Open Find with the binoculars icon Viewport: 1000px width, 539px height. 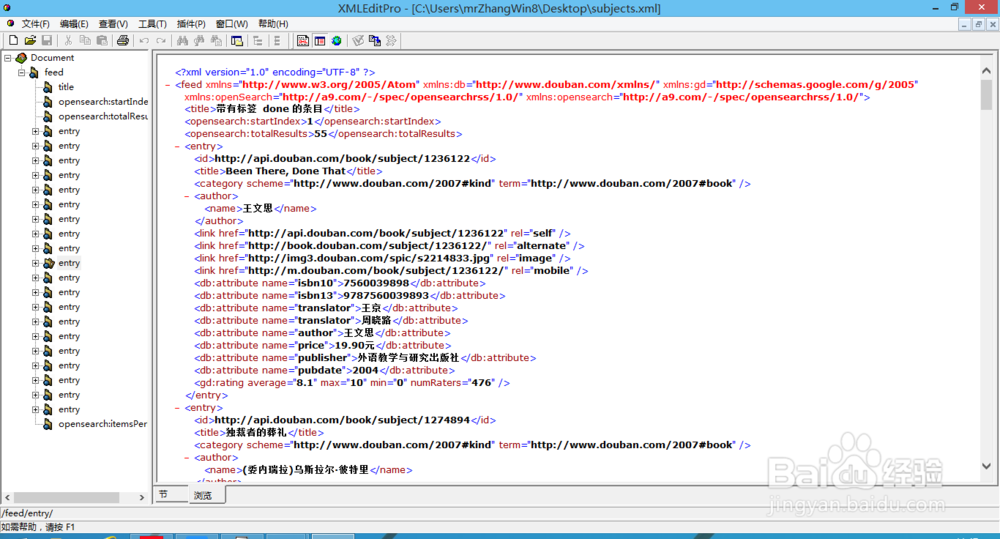point(182,41)
